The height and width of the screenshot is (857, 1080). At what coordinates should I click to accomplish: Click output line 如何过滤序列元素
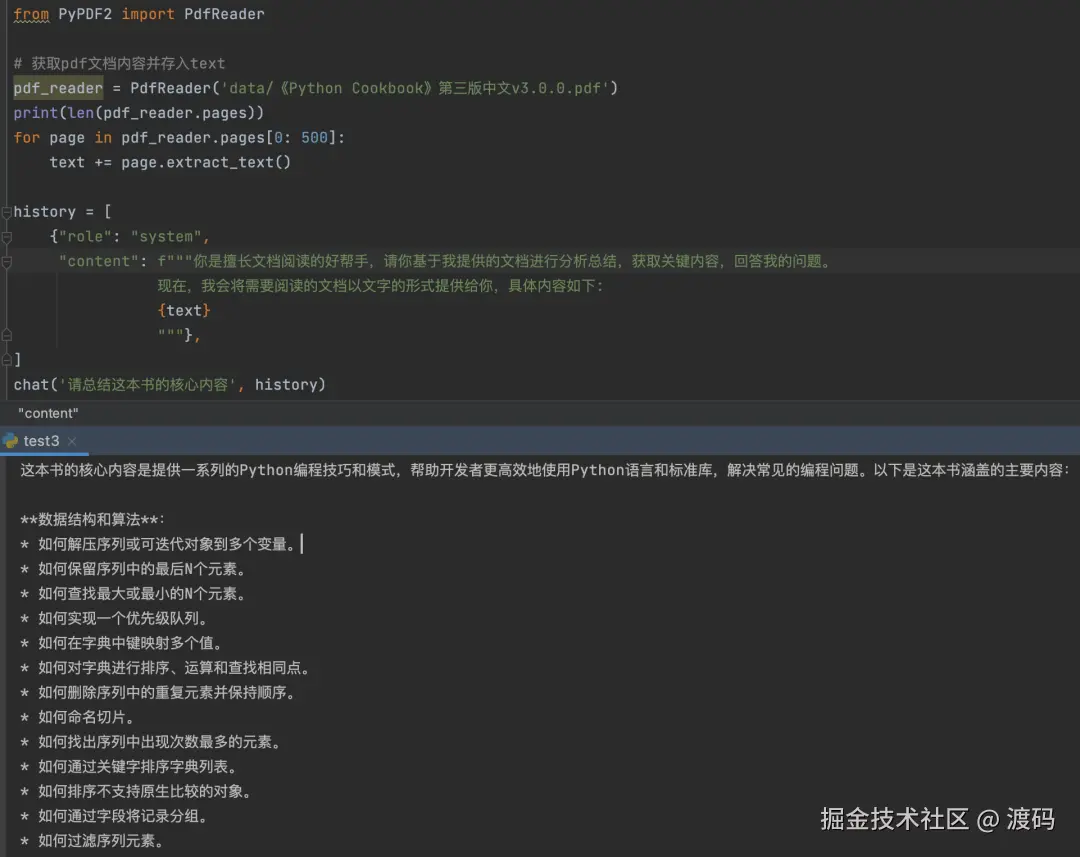click(92, 841)
